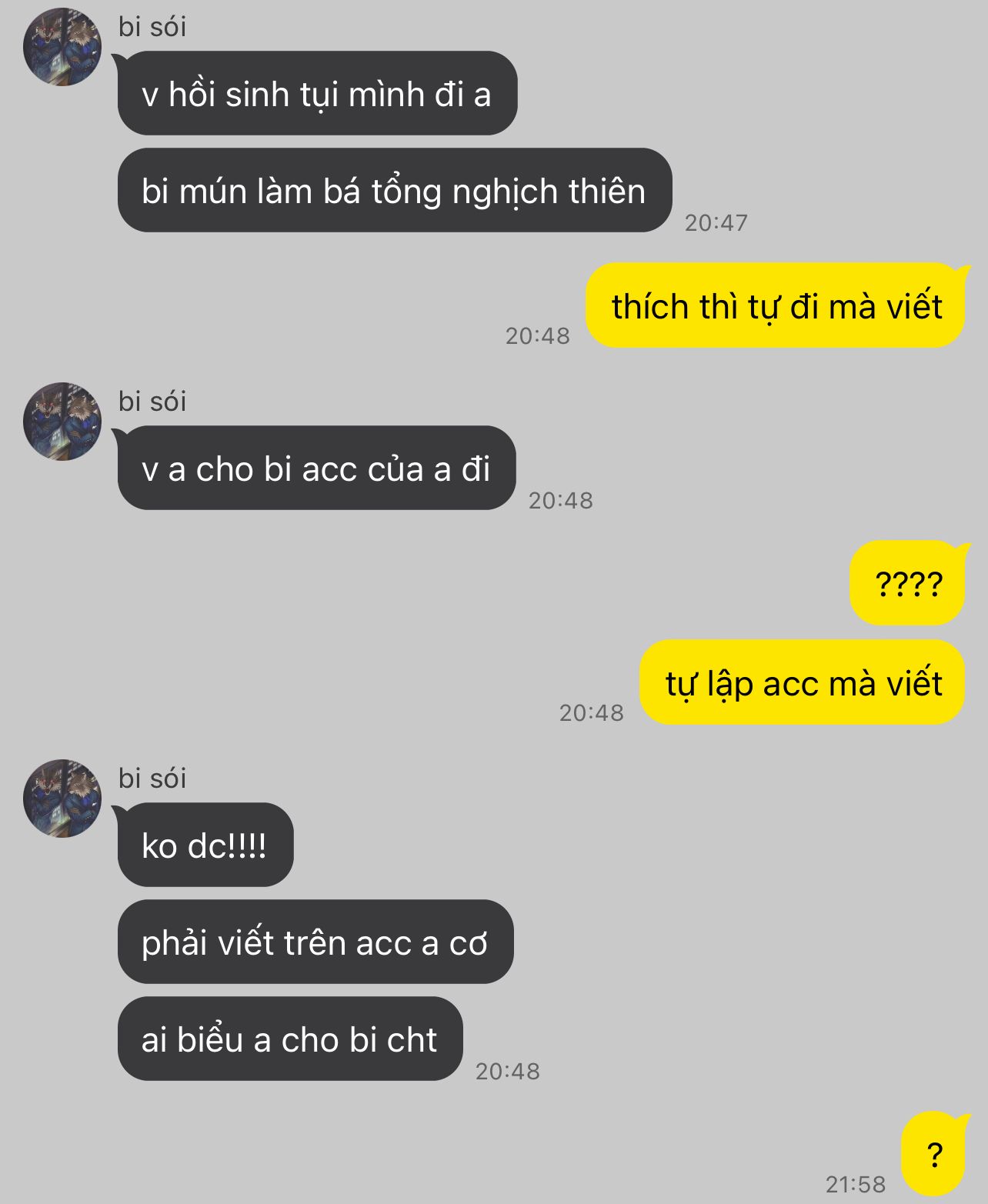988x1204 pixels.
Task: Tap the 20:47 timestamp
Action: (716, 222)
